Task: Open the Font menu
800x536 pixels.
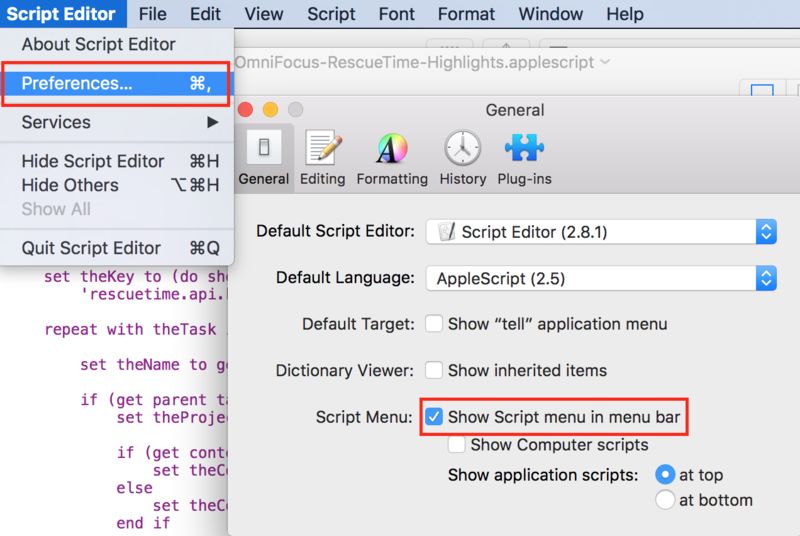Action: 396,14
